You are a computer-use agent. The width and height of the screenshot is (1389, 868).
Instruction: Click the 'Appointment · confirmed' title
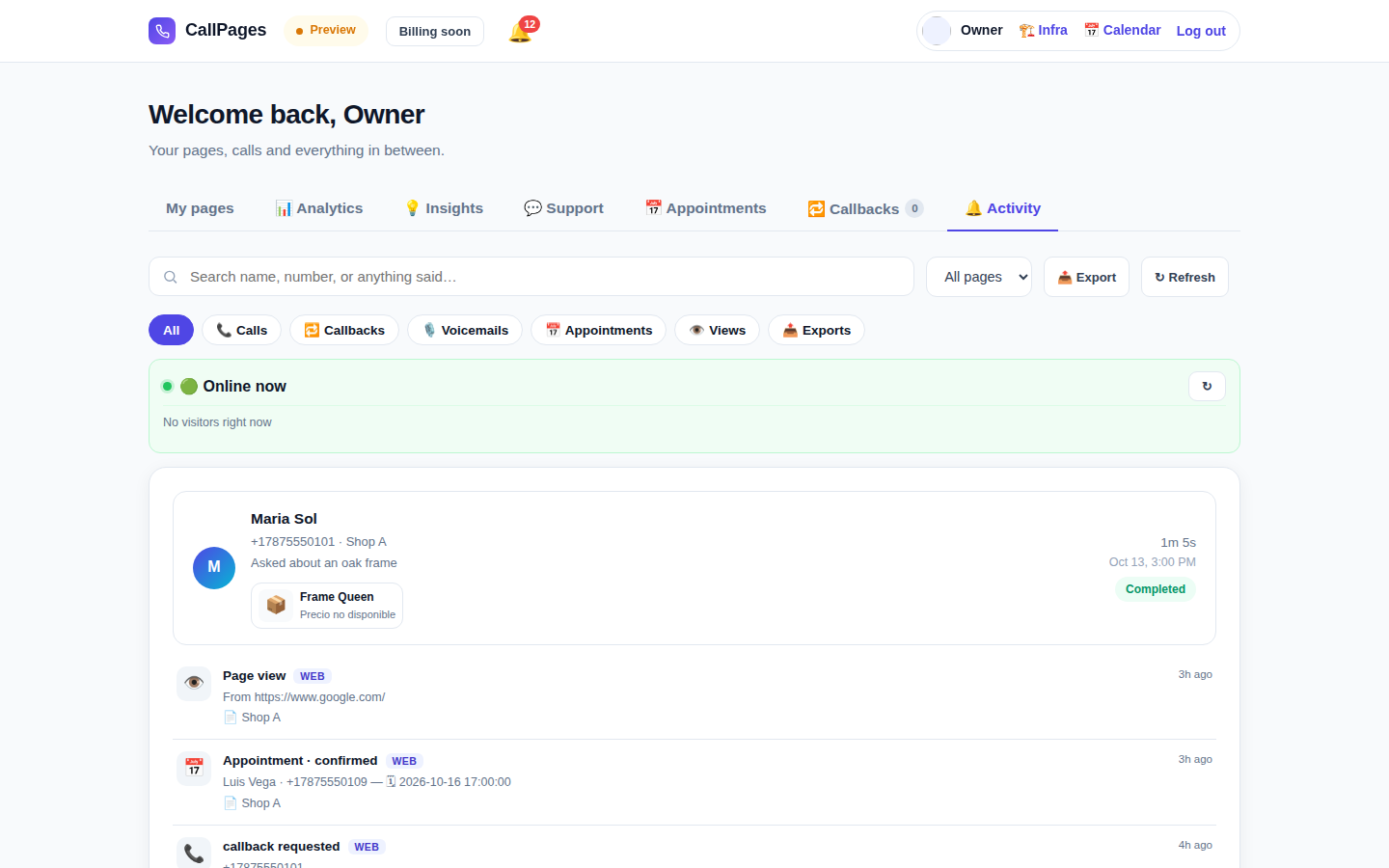point(300,761)
